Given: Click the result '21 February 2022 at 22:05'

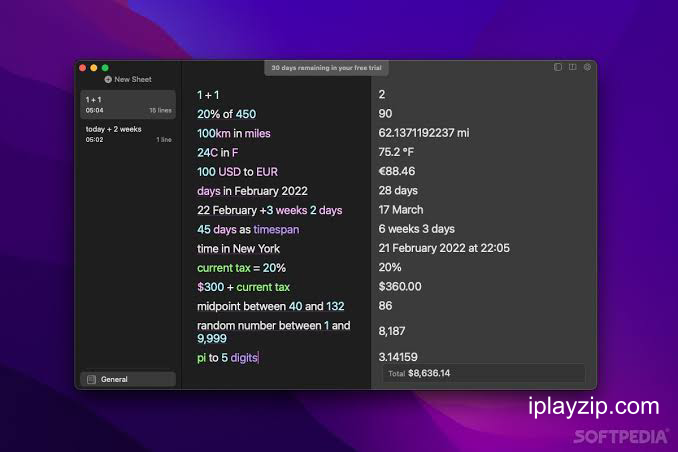Looking at the screenshot, I should click(444, 248).
